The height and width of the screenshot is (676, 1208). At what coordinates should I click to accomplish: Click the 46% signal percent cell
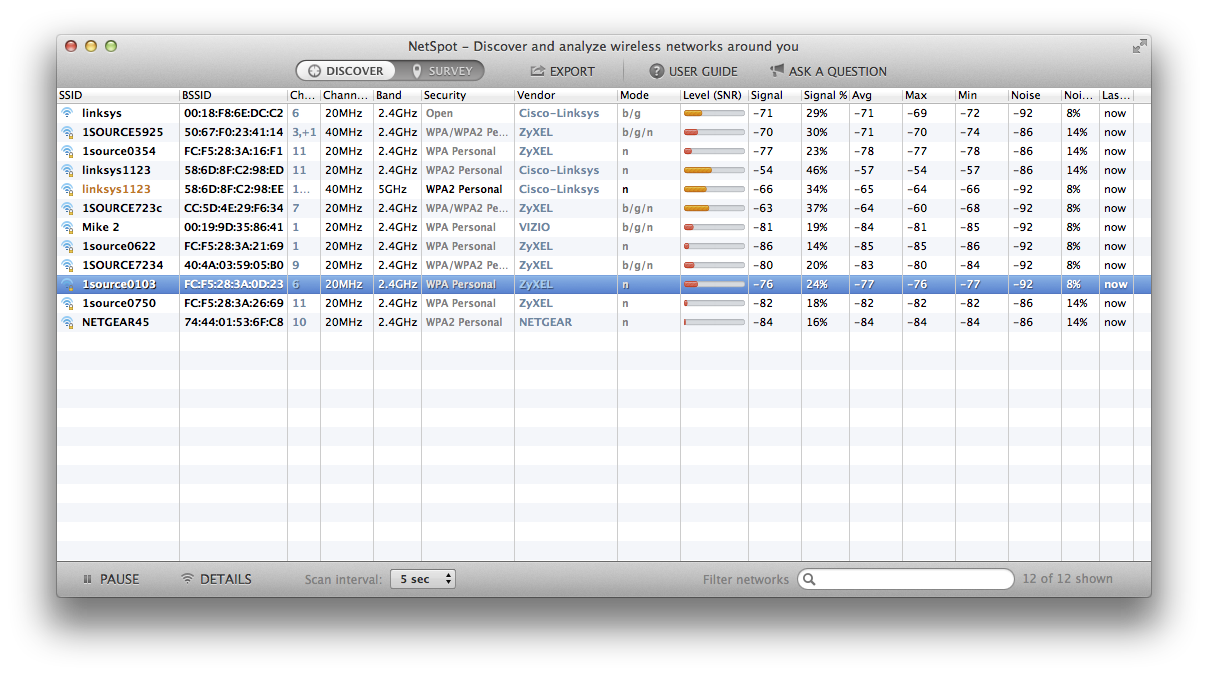[x=816, y=170]
